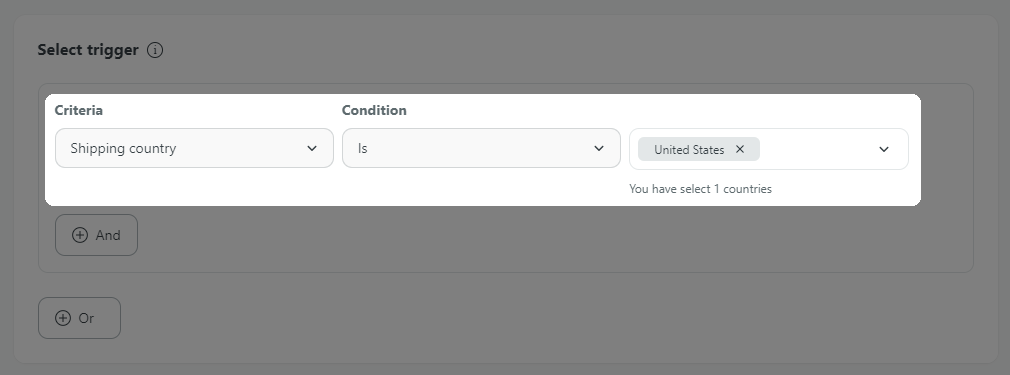
Task: Click the info icon beside Select trigger
Action: [x=155, y=50]
